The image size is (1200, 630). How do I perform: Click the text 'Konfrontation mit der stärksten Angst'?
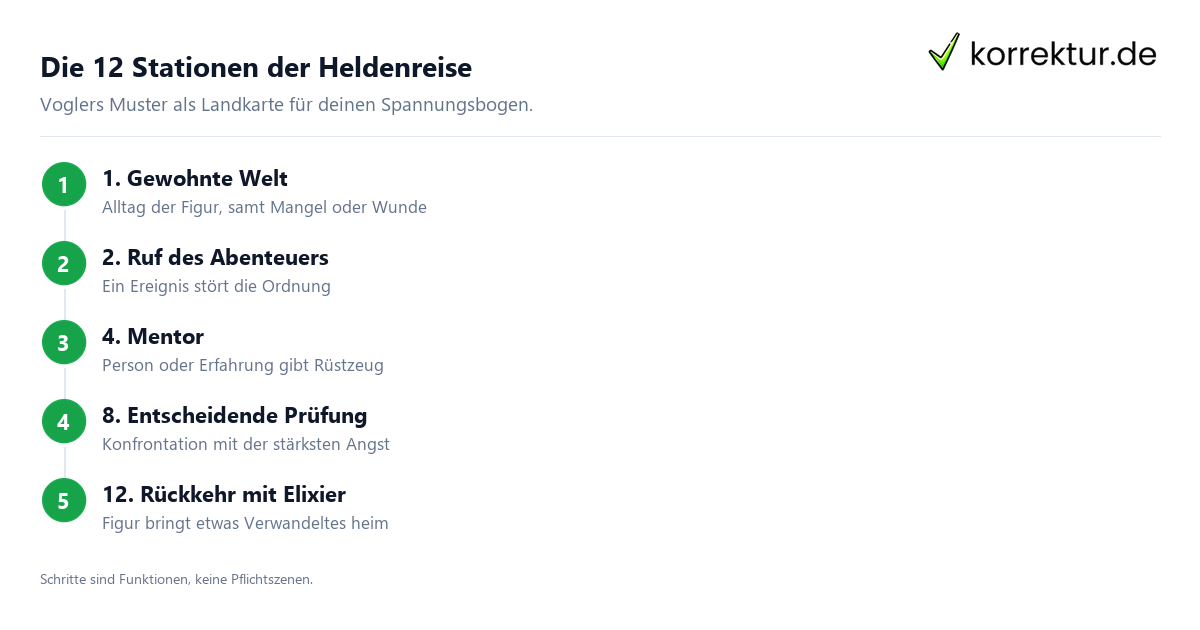tap(246, 445)
